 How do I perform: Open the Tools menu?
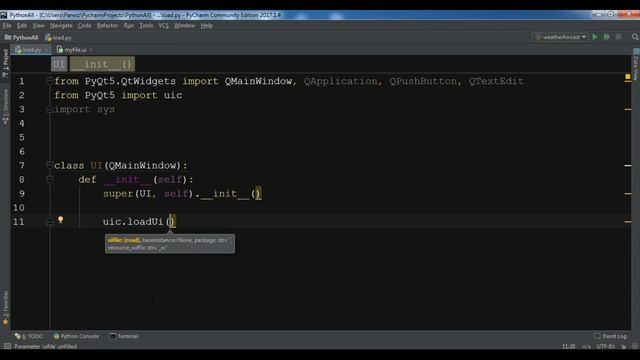pyautogui.click(x=146, y=25)
